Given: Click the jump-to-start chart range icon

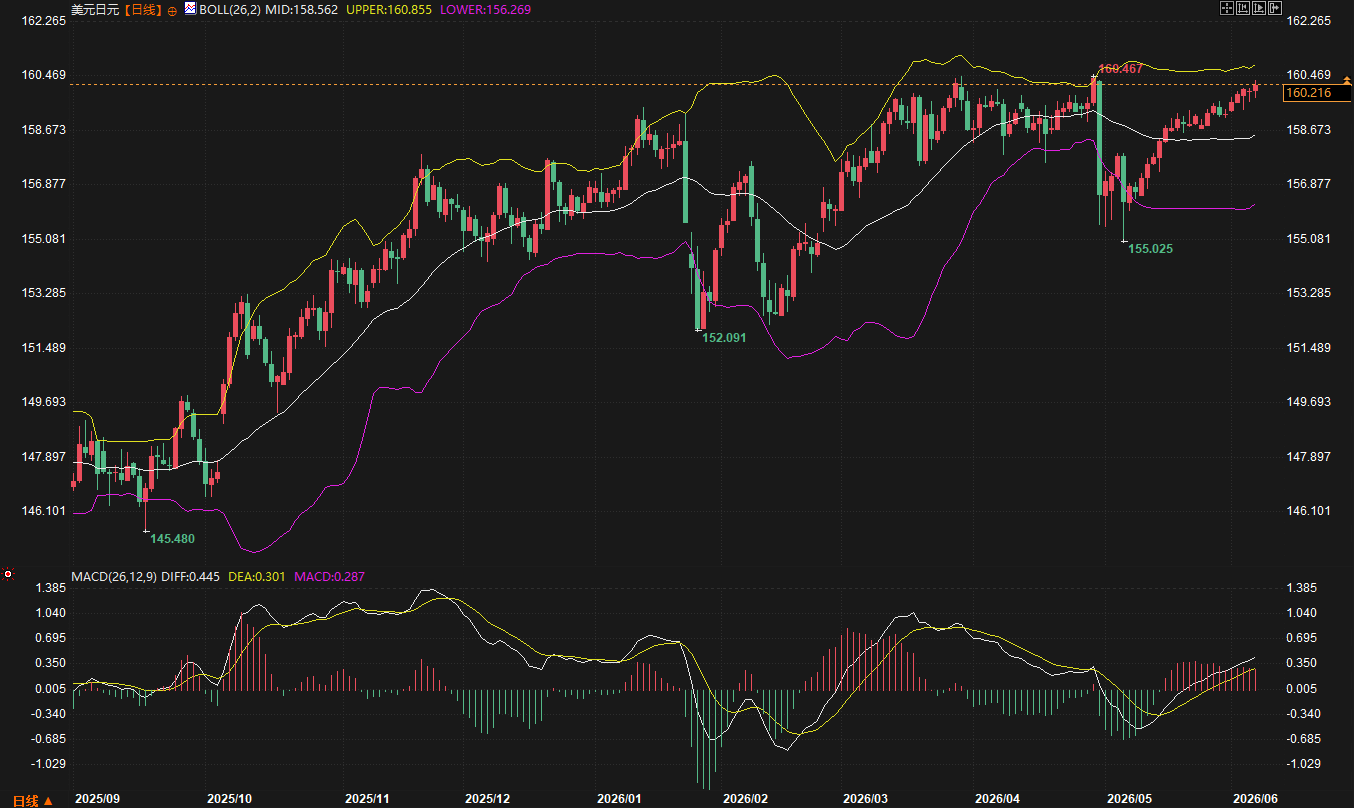Looking at the screenshot, I should 1243,8.
